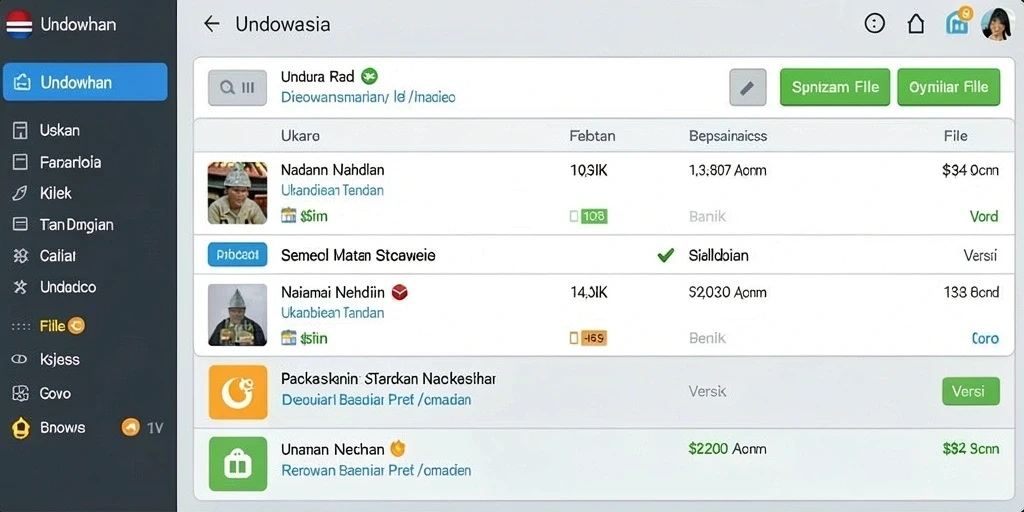
Task: Toggle the green checkmark beside Sialldoian
Action: click(x=665, y=255)
